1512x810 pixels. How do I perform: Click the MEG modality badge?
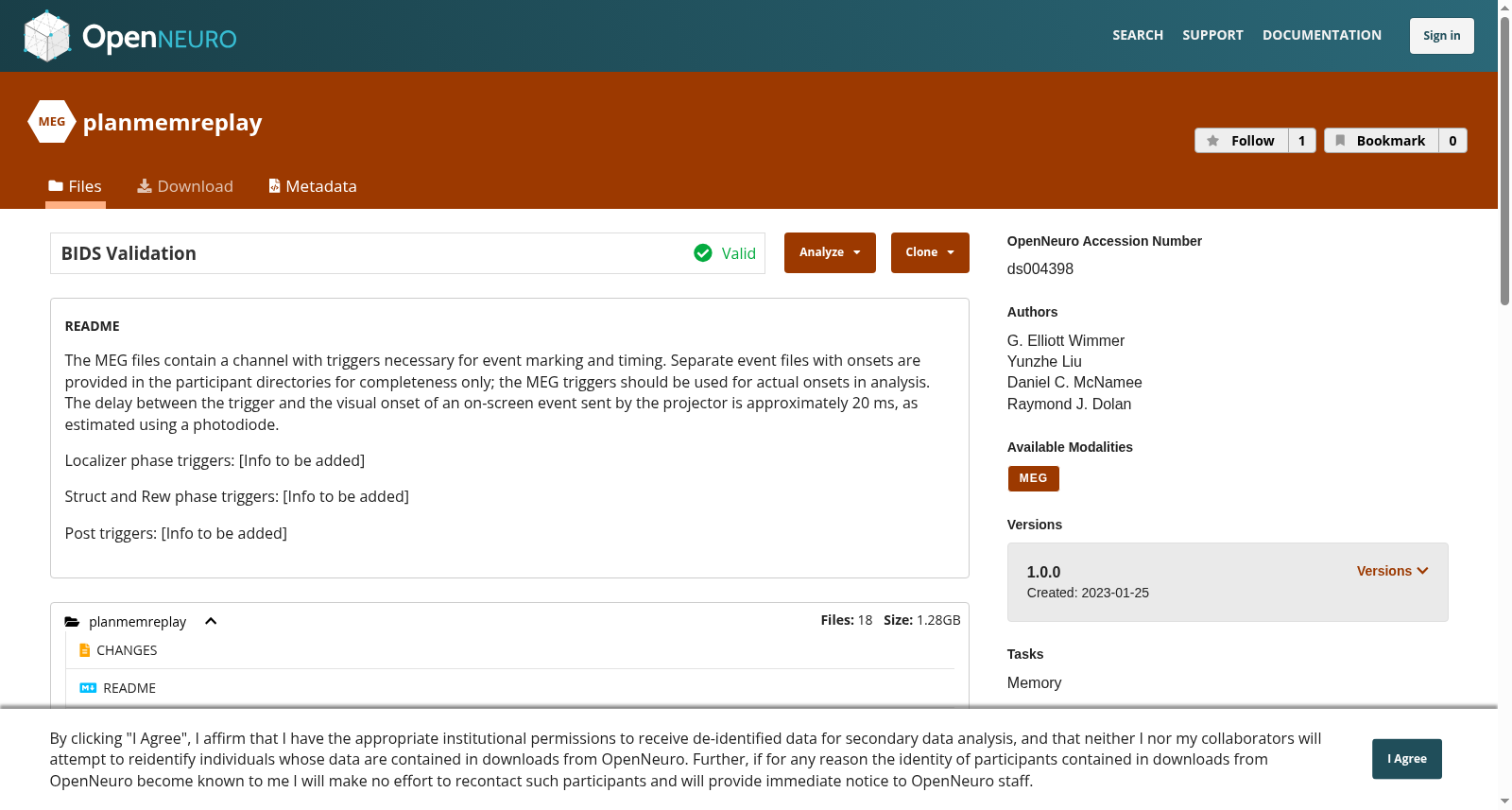click(x=1034, y=478)
